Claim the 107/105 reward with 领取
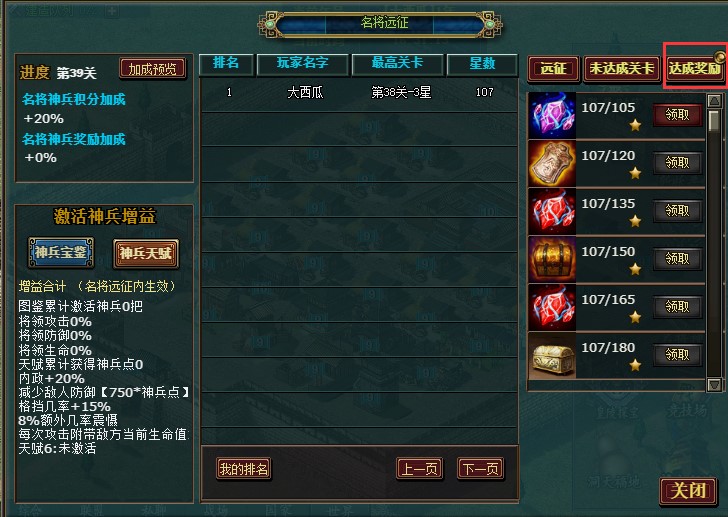The width and height of the screenshot is (728, 517). [677, 115]
